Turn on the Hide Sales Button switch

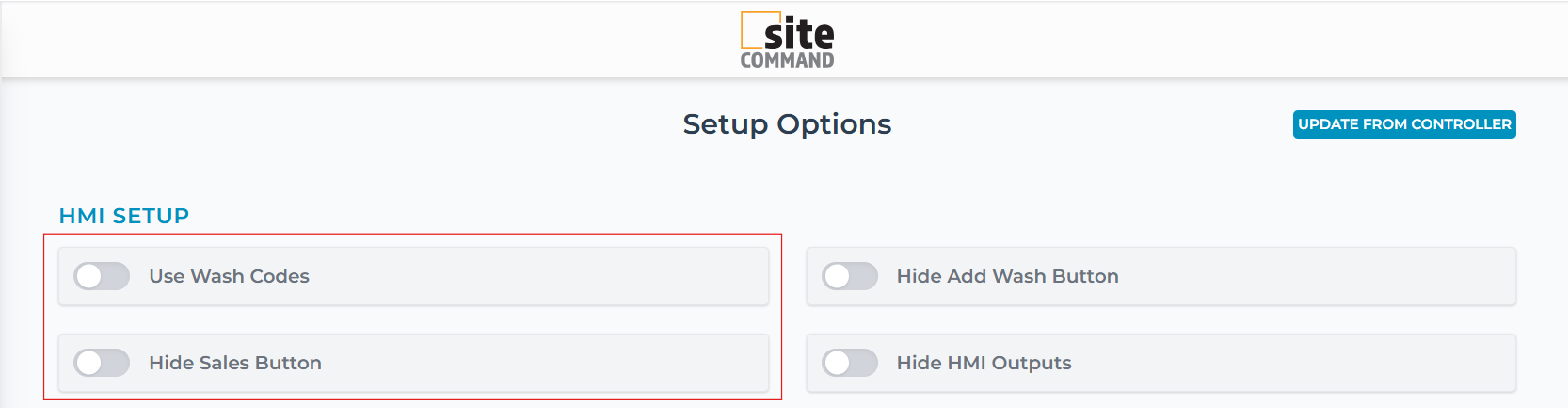pos(102,363)
